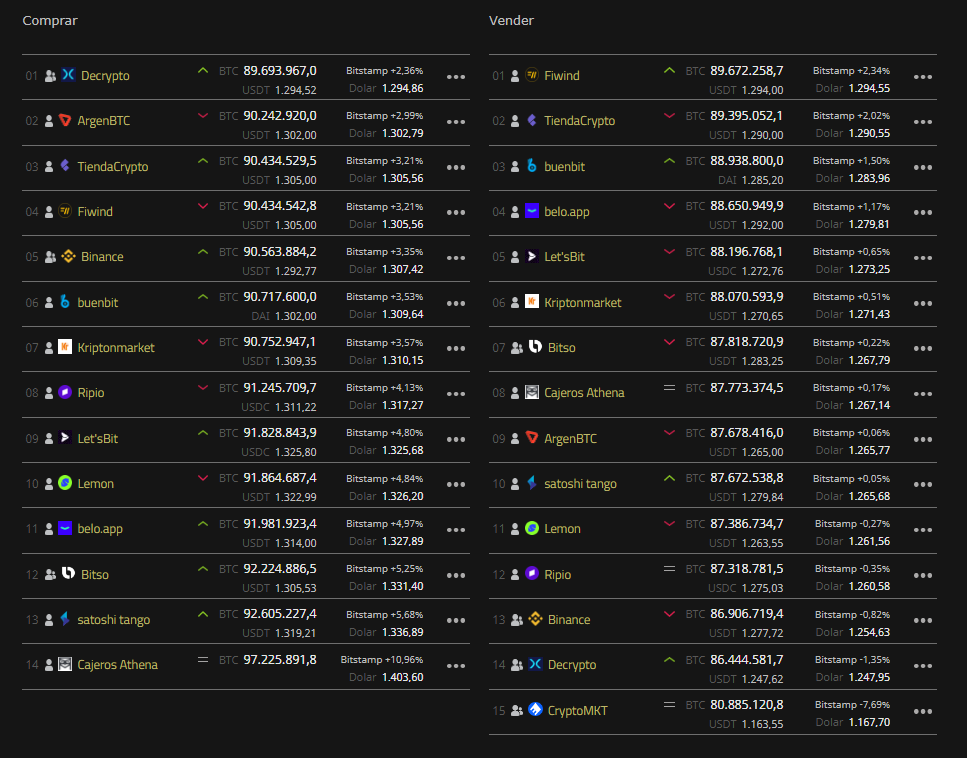Click the Binance logo icon in Comprar list
The image size is (967, 758).
click(x=68, y=256)
